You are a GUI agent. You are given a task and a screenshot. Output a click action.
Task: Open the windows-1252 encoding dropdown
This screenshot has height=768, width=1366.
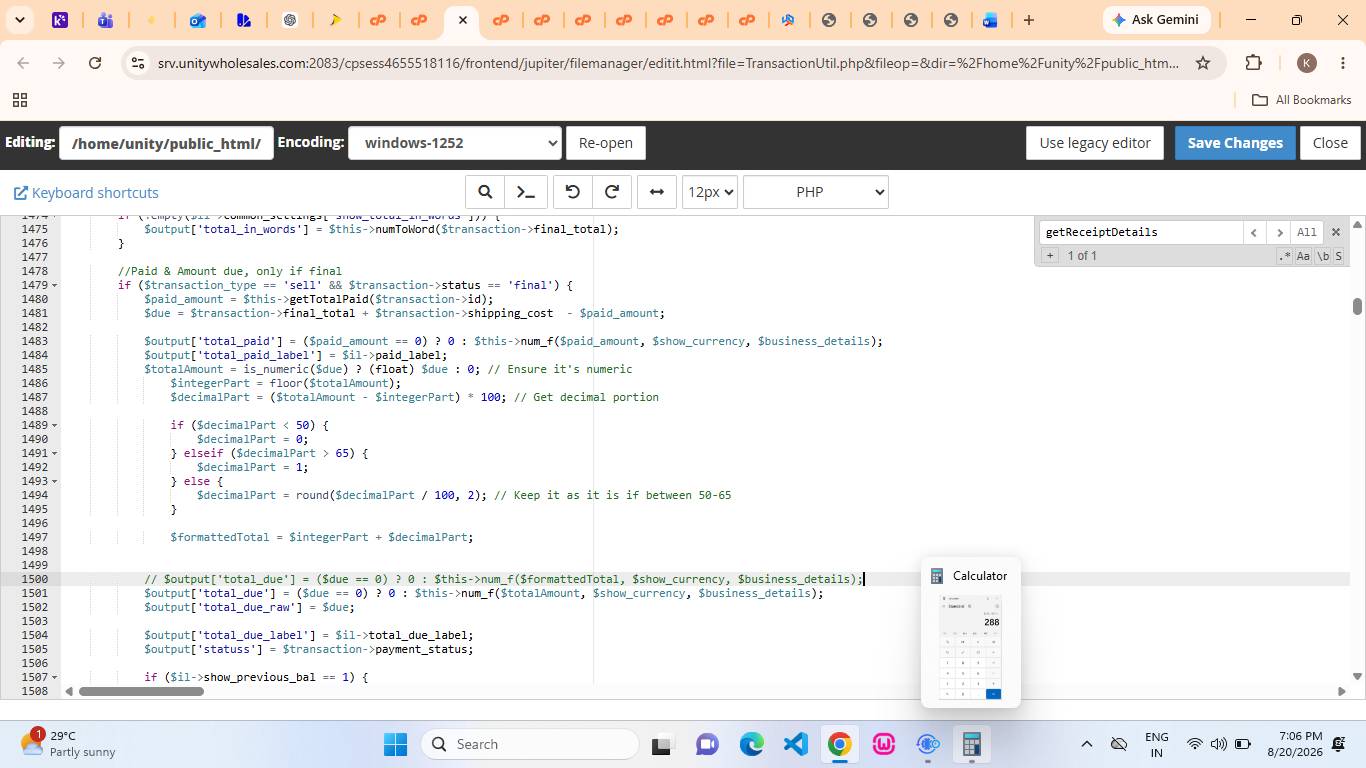coord(454,143)
